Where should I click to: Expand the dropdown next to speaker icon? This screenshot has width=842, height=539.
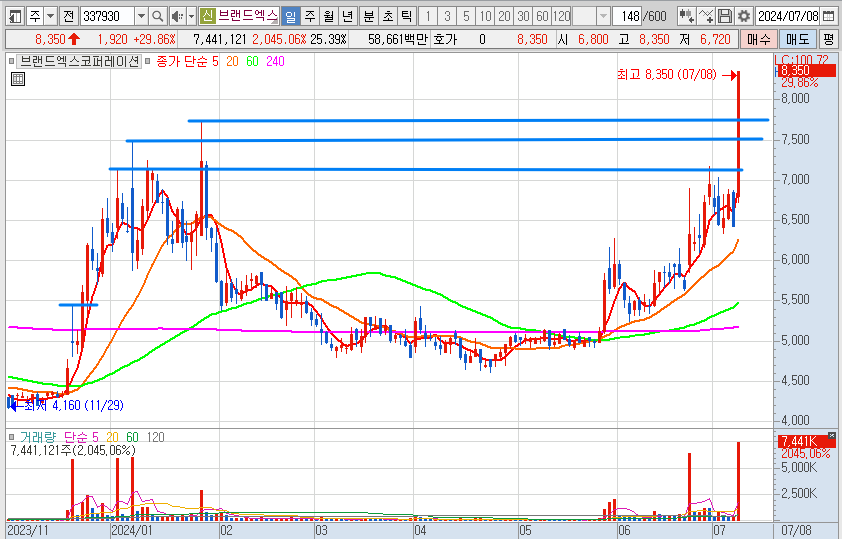click(x=191, y=16)
